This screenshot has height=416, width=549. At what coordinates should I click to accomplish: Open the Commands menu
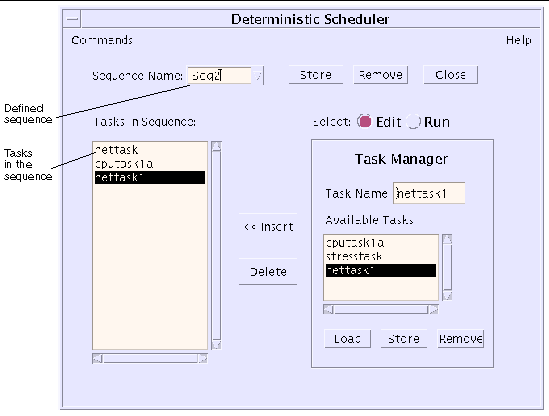point(102,40)
